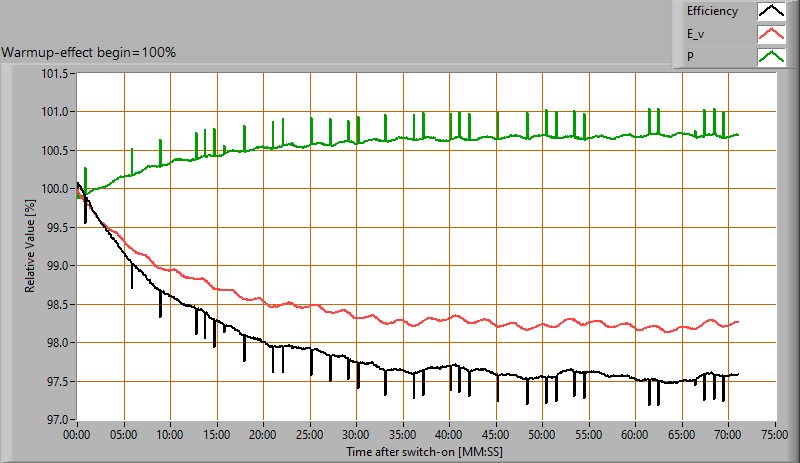
Task: Click the 35:00 tick label on time axis
Action: [x=403, y=436]
